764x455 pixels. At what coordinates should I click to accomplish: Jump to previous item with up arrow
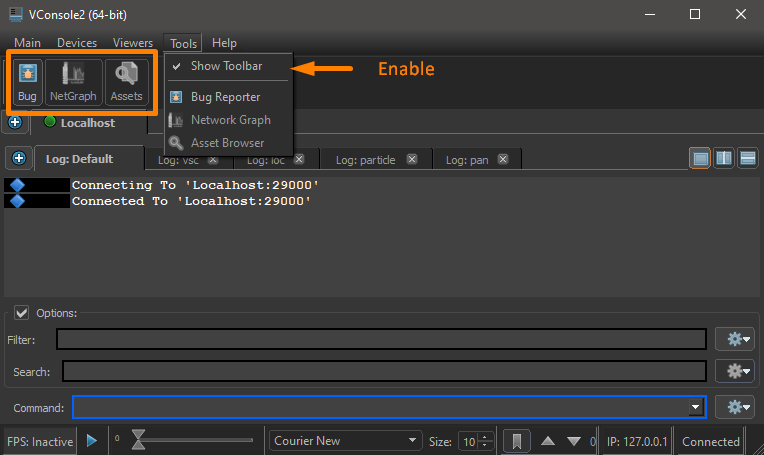pyautogui.click(x=547, y=441)
